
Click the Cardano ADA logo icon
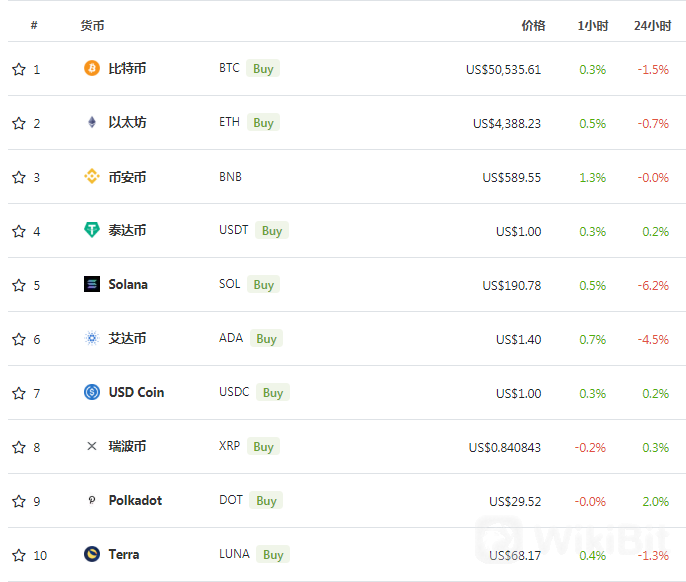92,338
